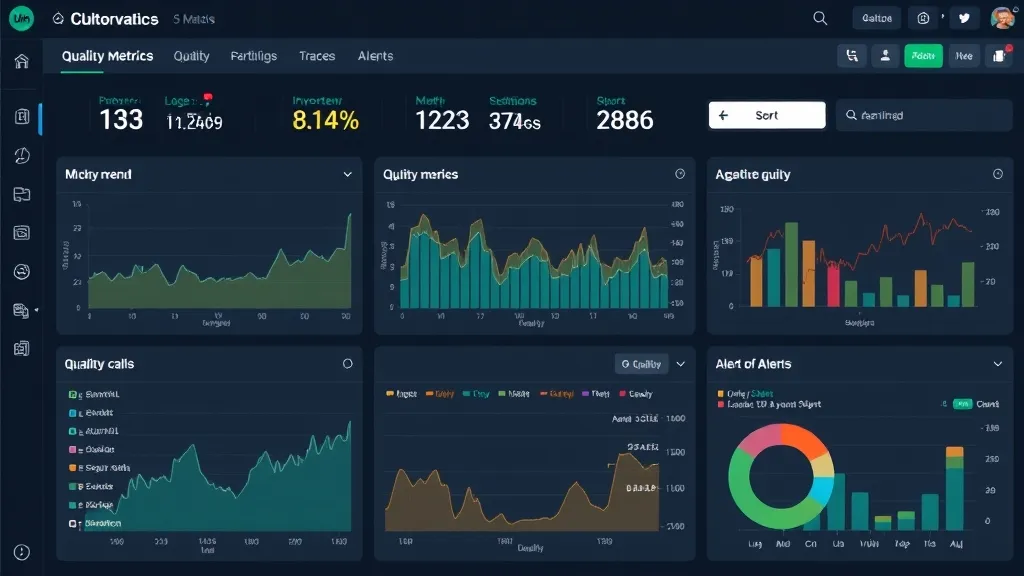1024x576 pixels.
Task: Open the user avatar menu
Action: click(1002, 18)
